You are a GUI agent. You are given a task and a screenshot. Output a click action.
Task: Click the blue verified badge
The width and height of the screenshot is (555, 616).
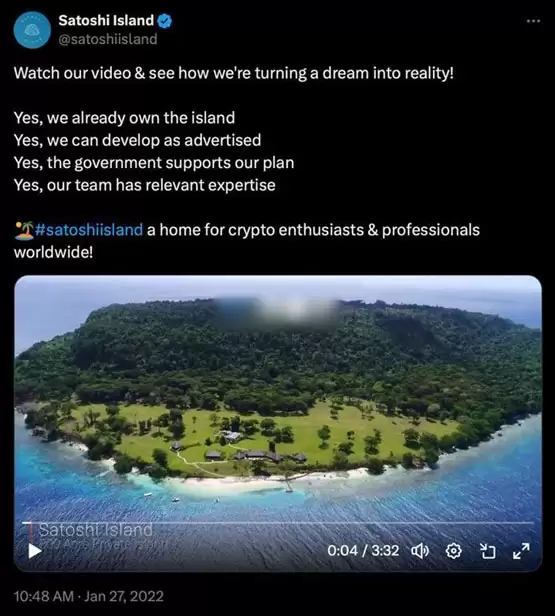[165, 21]
